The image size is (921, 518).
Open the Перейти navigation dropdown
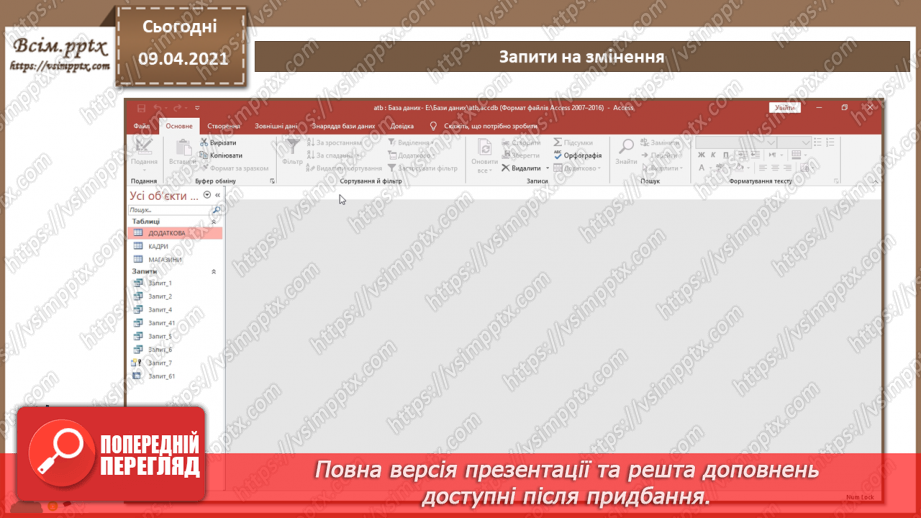click(x=660, y=156)
